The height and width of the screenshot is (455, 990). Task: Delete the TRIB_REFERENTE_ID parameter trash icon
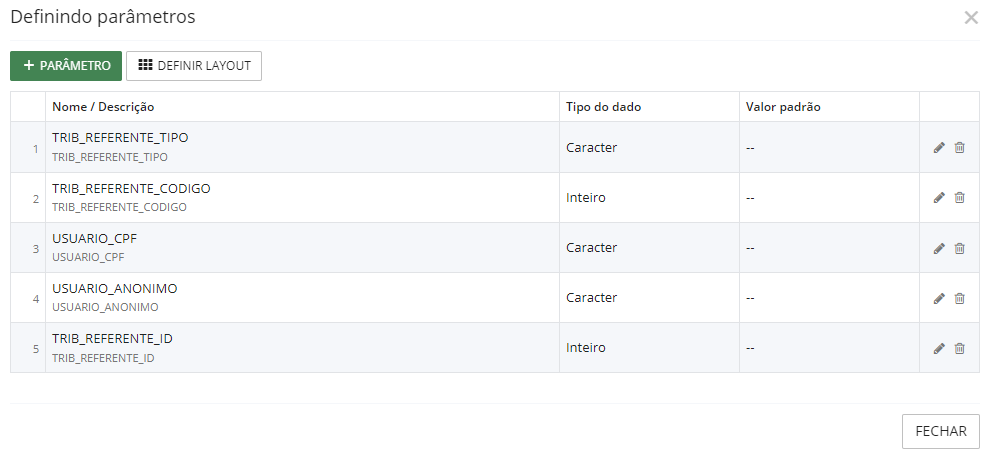tap(960, 348)
